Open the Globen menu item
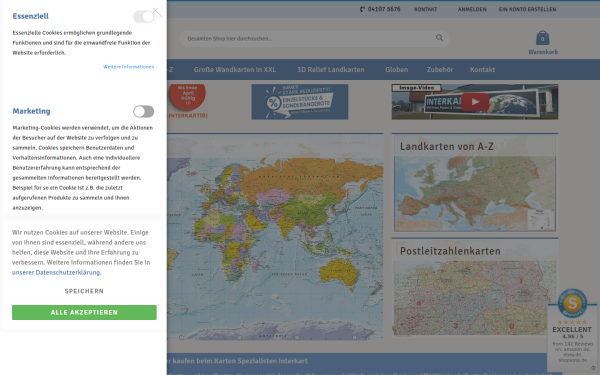Screen dimensions: 600x375 pos(396,70)
